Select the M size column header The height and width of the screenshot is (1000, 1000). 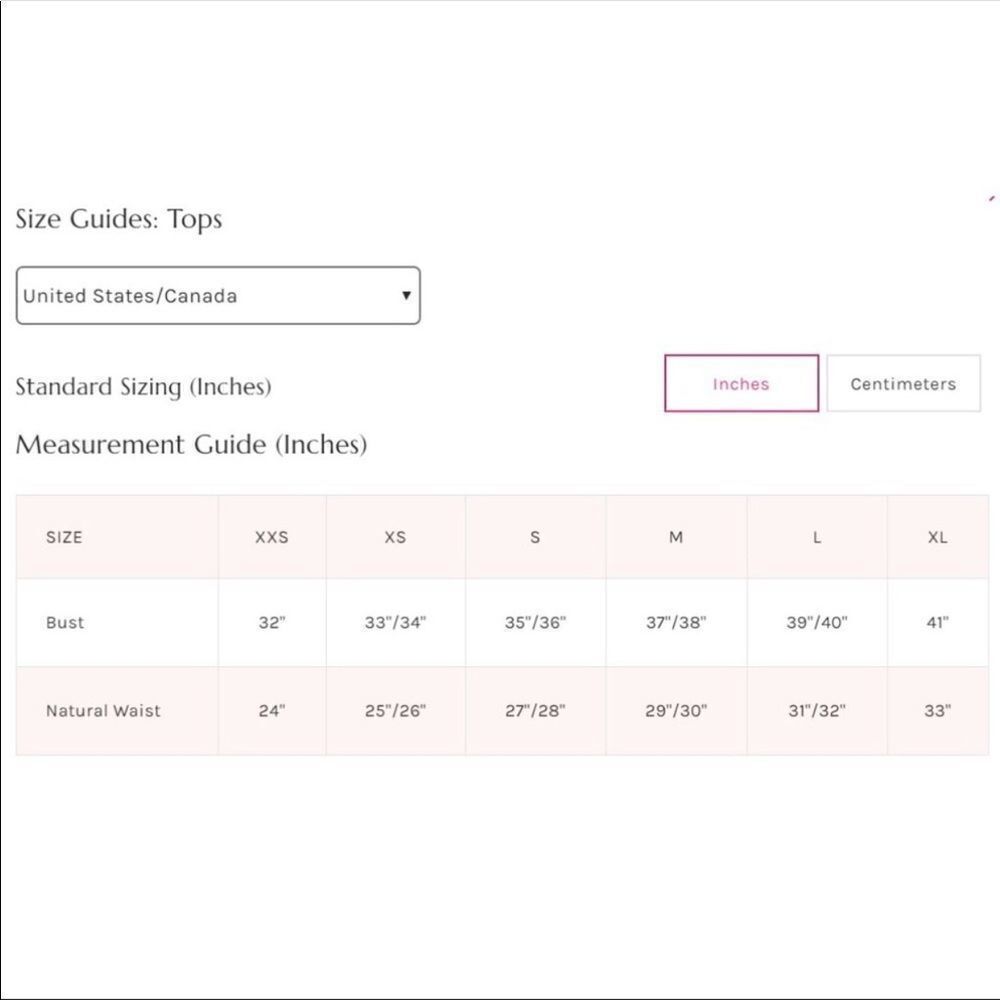coord(676,537)
